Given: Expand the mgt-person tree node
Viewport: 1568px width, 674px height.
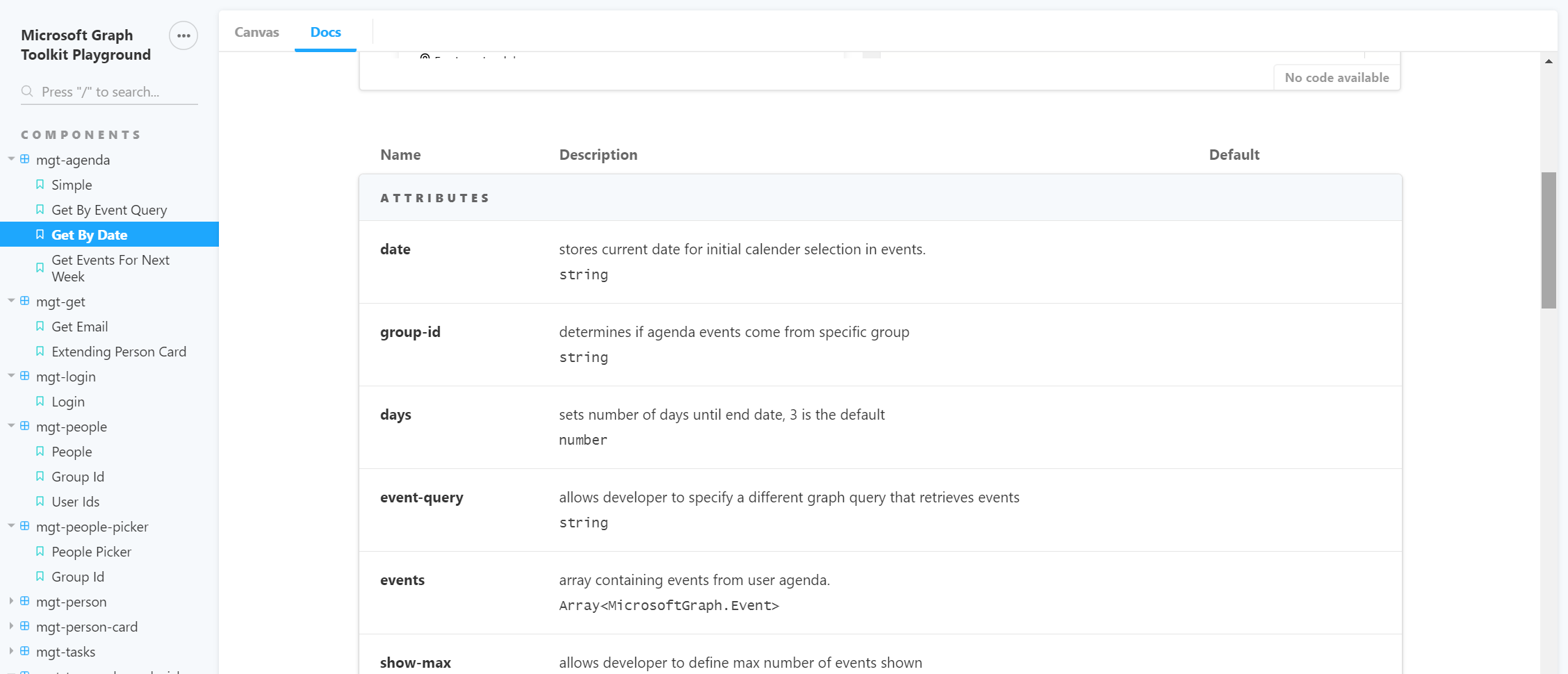Looking at the screenshot, I should click(x=11, y=601).
